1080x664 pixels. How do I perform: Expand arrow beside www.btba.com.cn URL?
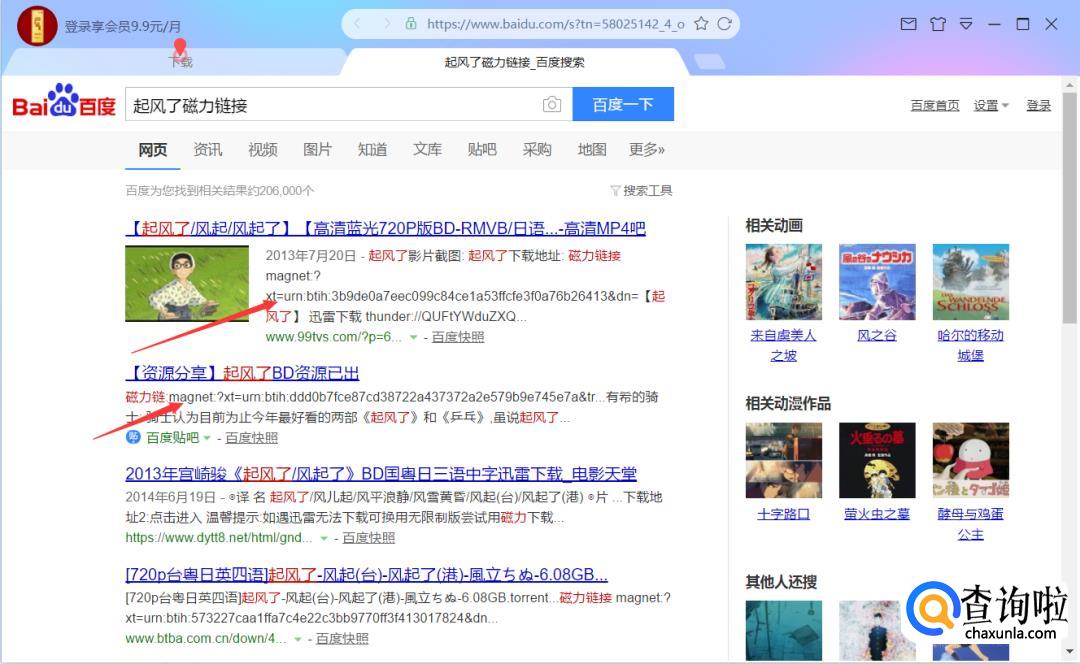point(298,639)
